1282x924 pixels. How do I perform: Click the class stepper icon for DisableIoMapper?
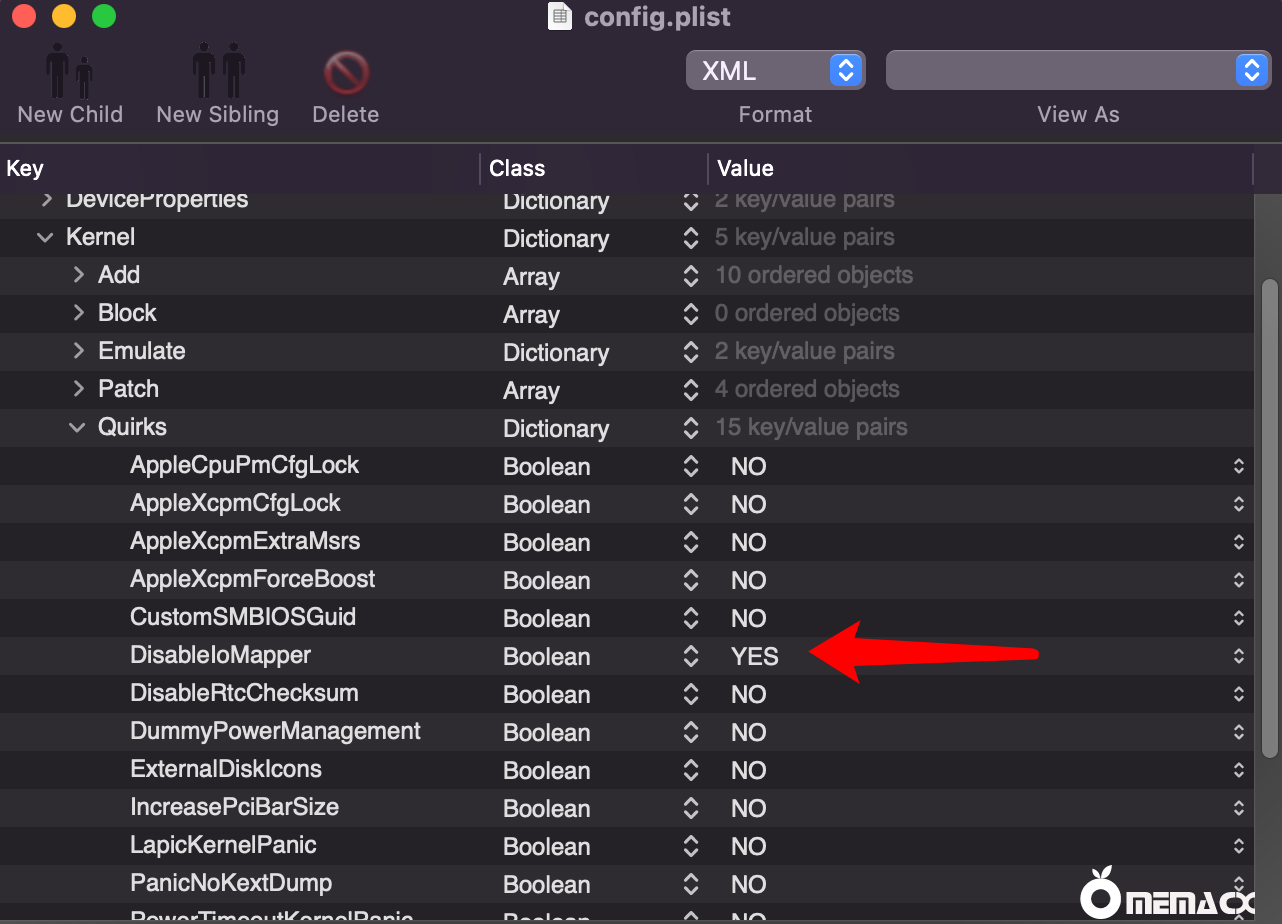pyautogui.click(x=690, y=656)
